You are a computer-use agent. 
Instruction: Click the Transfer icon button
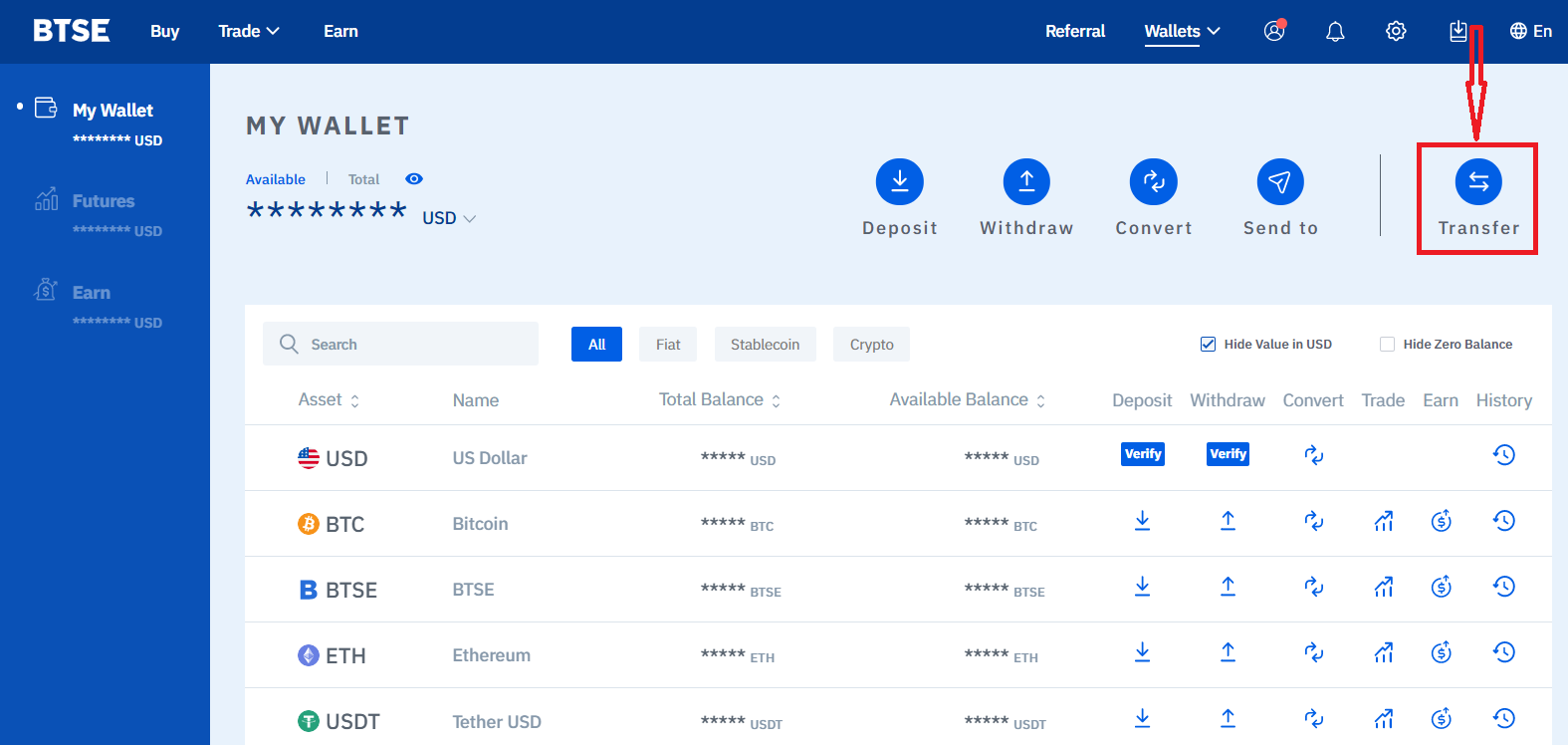pyautogui.click(x=1478, y=182)
